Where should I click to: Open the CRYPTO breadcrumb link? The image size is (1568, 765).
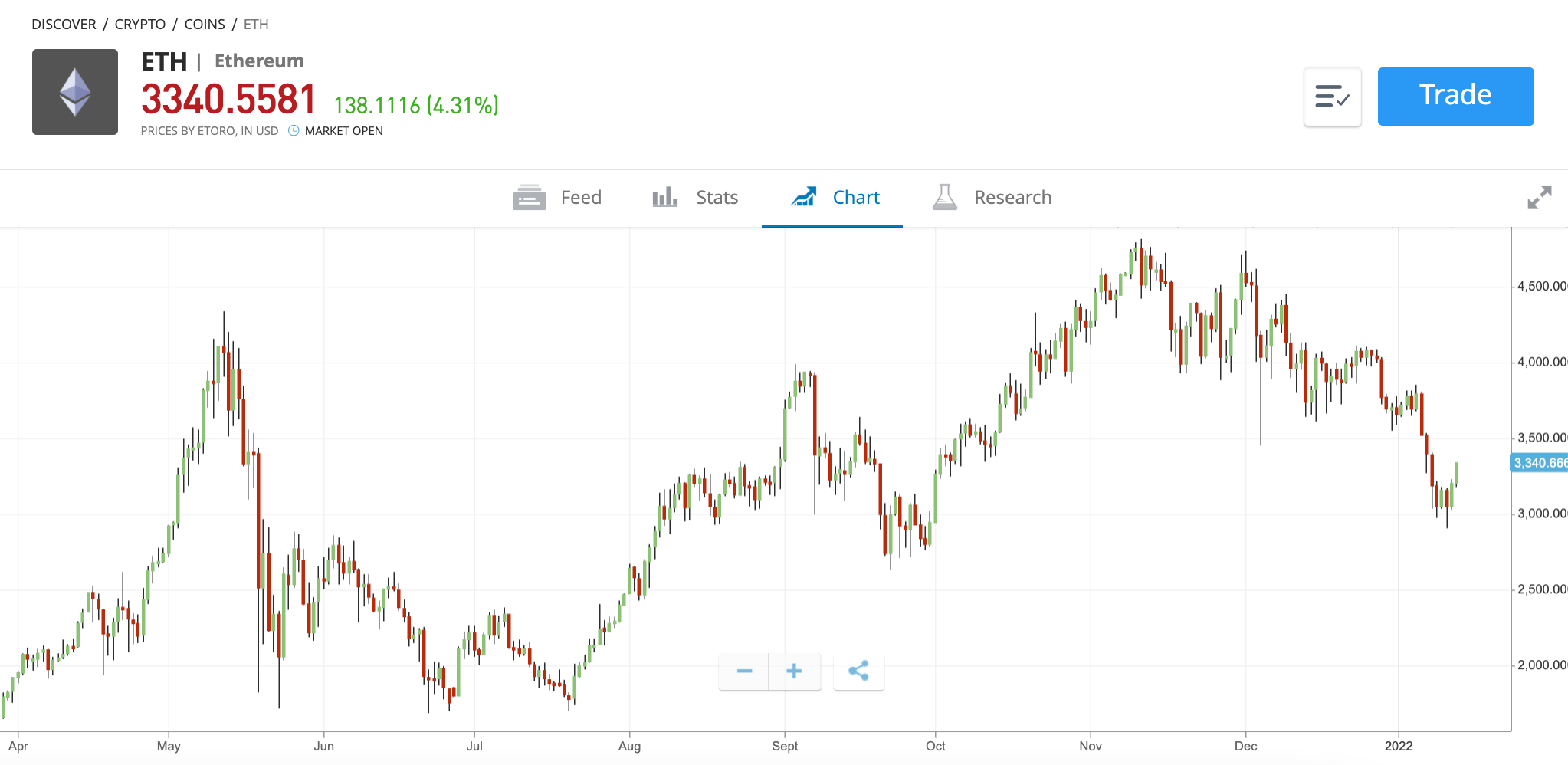pos(140,24)
